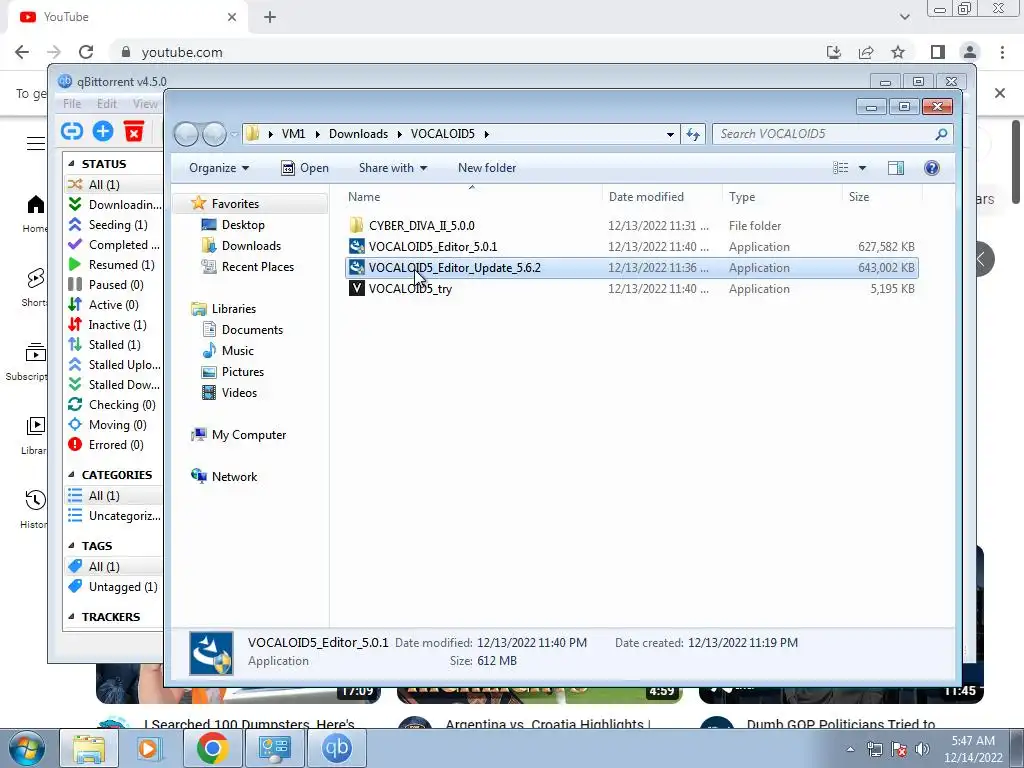Image resolution: width=1024 pixels, height=768 pixels.
Task: Select Untagged (1) tag filter
Action: 114,587
